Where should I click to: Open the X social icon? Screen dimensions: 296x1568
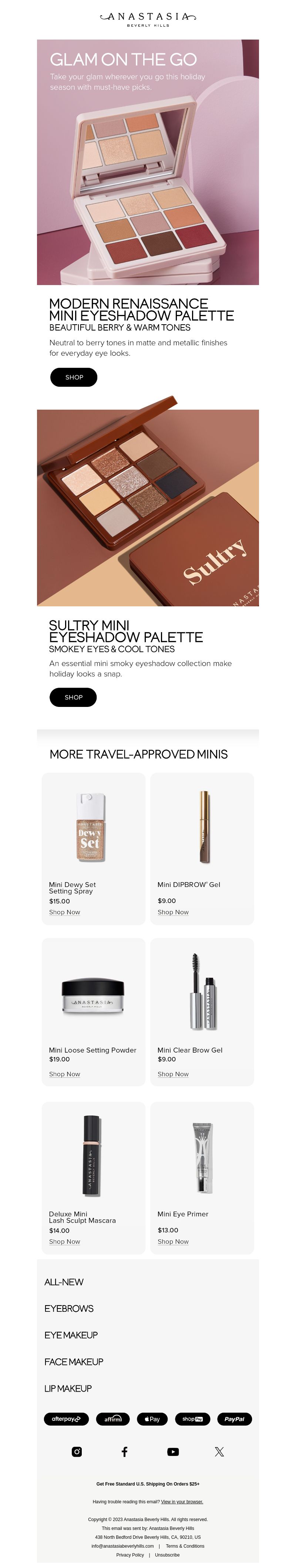coord(219,1452)
